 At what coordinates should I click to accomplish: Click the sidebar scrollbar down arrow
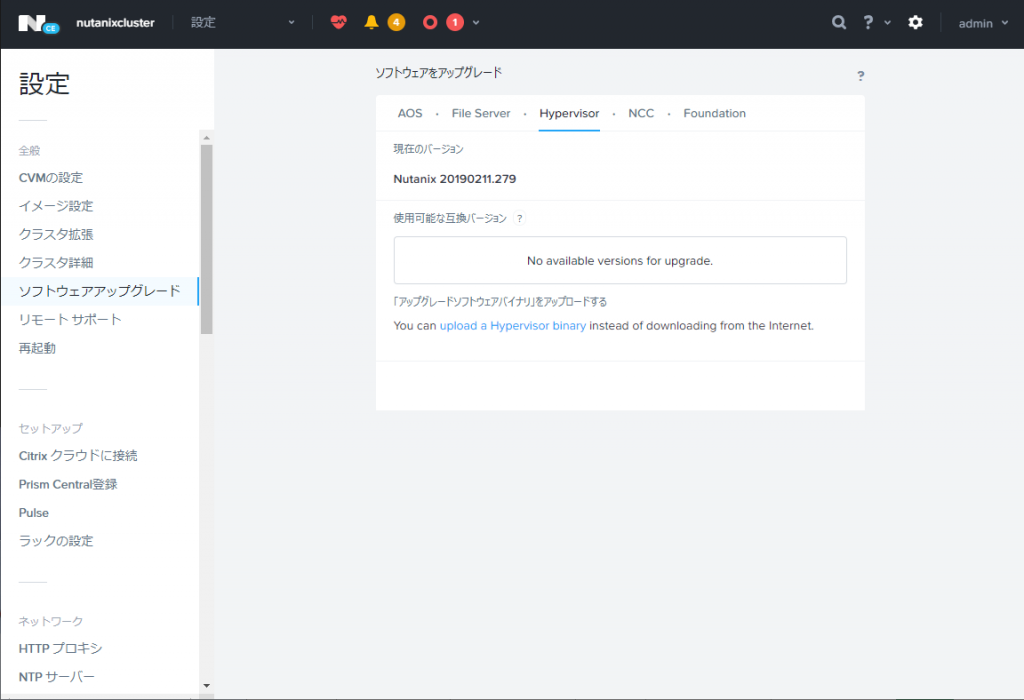[x=206, y=686]
